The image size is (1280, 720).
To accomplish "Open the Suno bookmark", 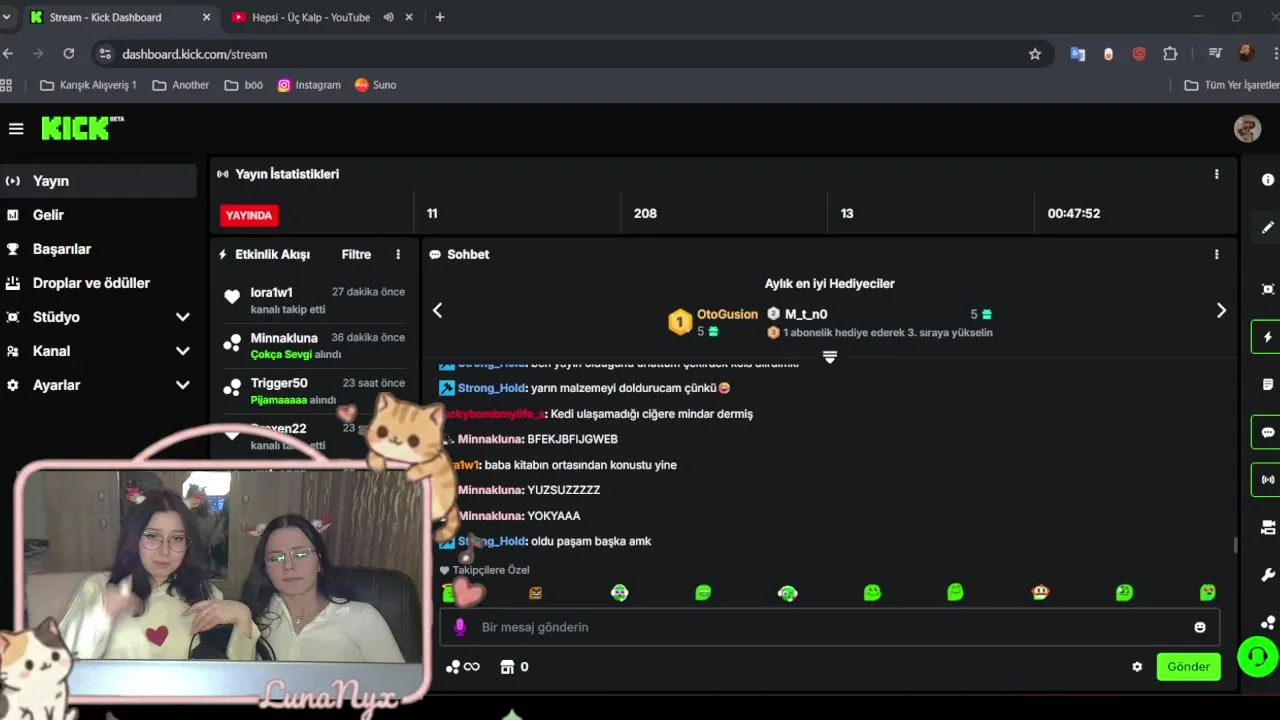I will 376,85.
